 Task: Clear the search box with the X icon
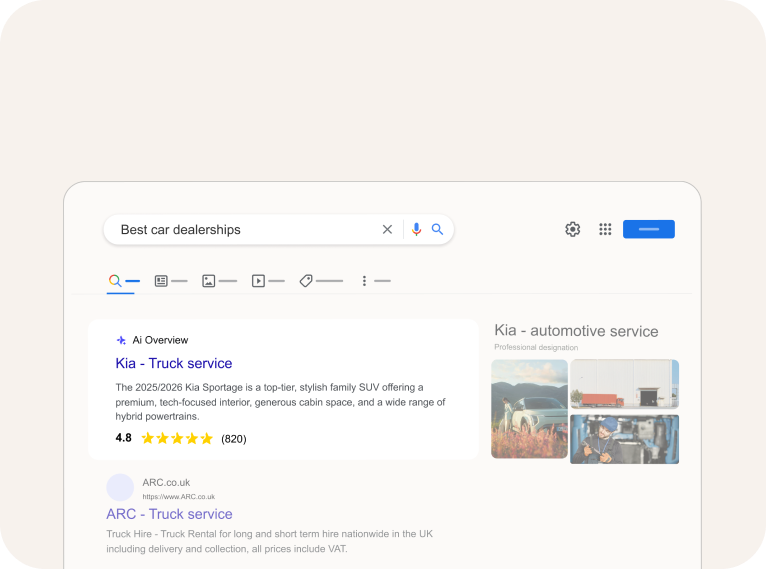coord(387,229)
